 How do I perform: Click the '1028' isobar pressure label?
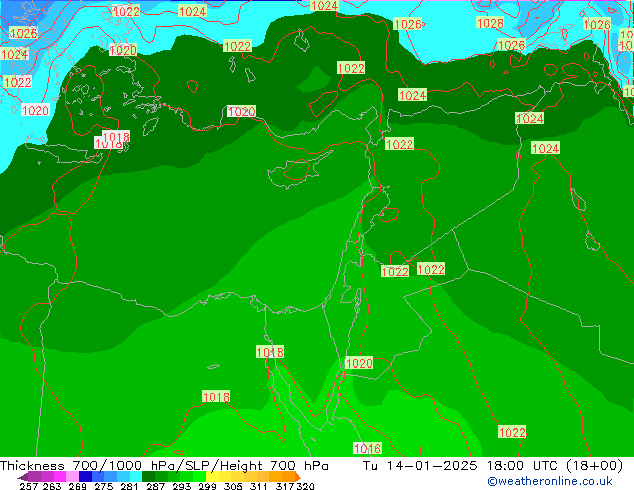[490, 23]
